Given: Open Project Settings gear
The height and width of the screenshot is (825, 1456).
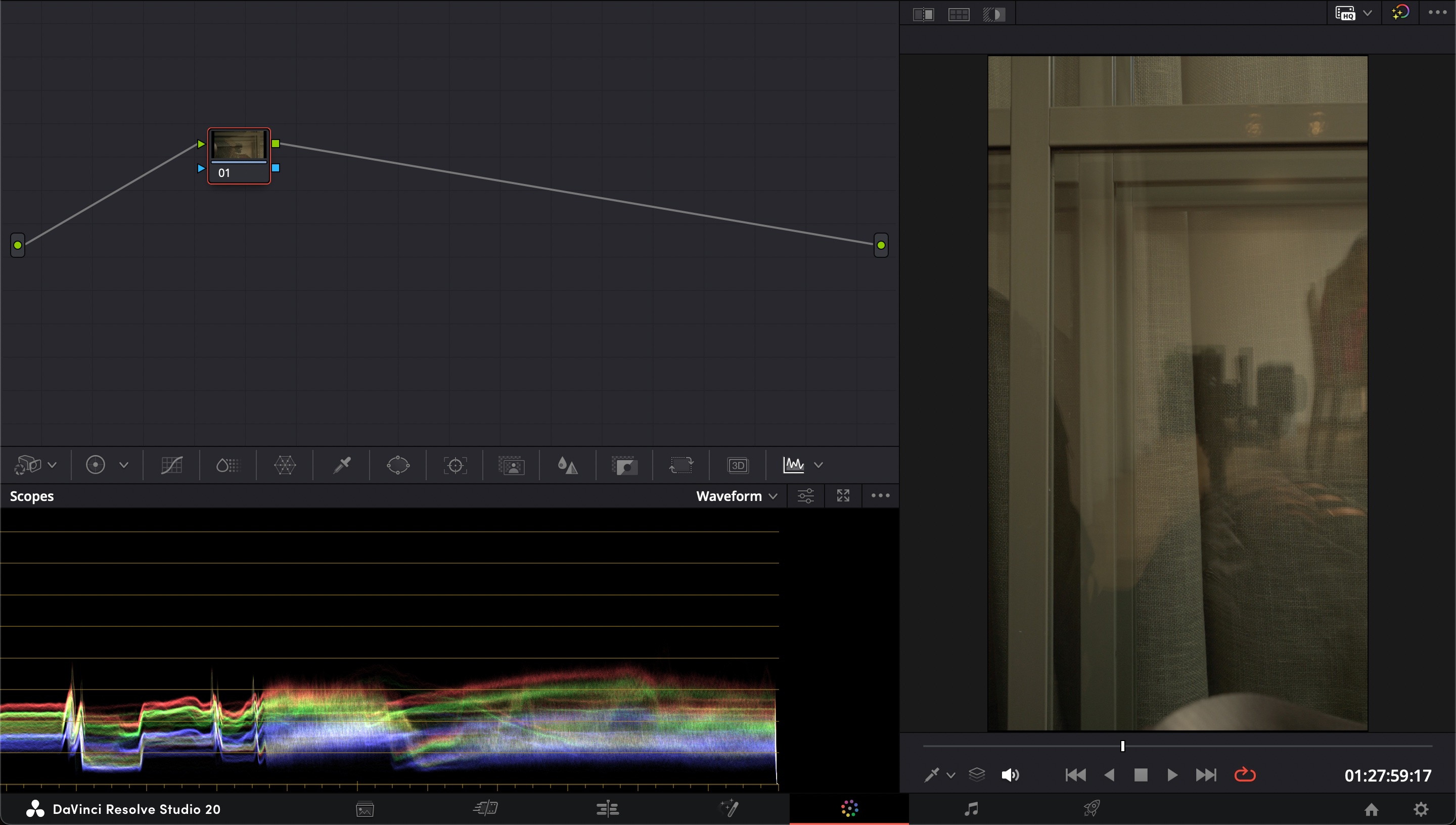Looking at the screenshot, I should (x=1420, y=808).
